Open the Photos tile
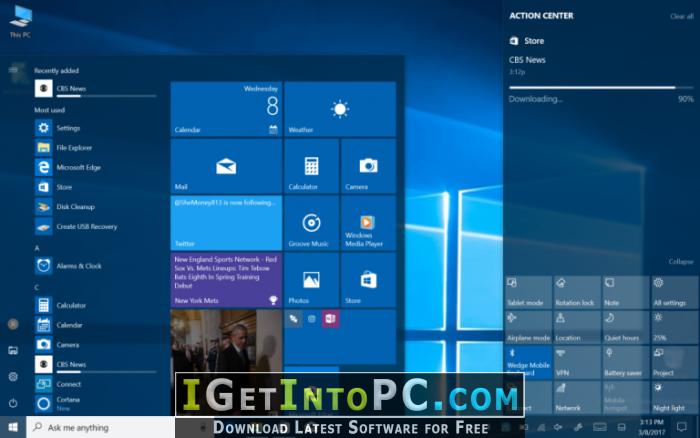Viewport: 700px width, 438px height. point(311,280)
